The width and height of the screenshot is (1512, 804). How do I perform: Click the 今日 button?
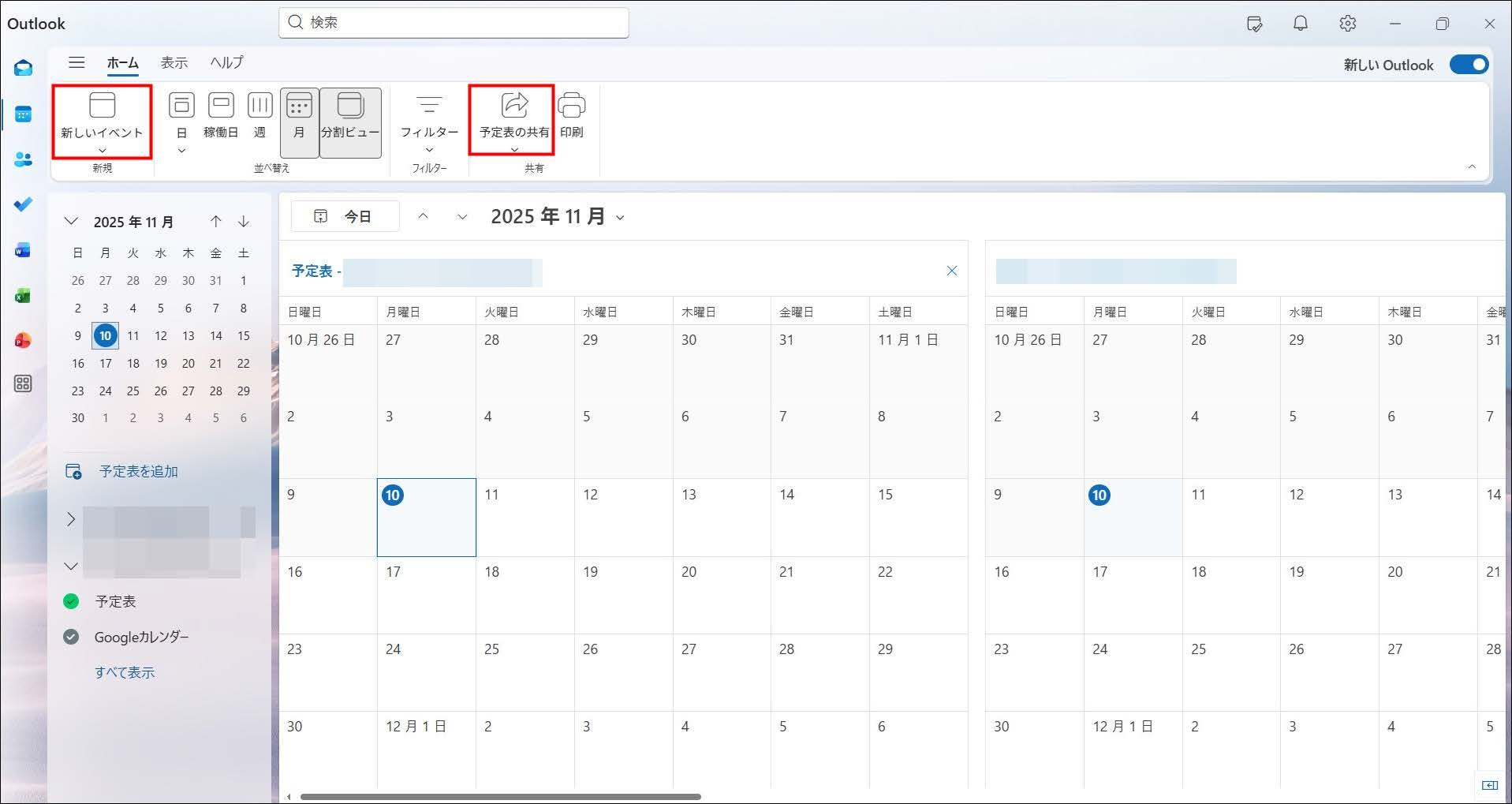pyautogui.click(x=345, y=216)
